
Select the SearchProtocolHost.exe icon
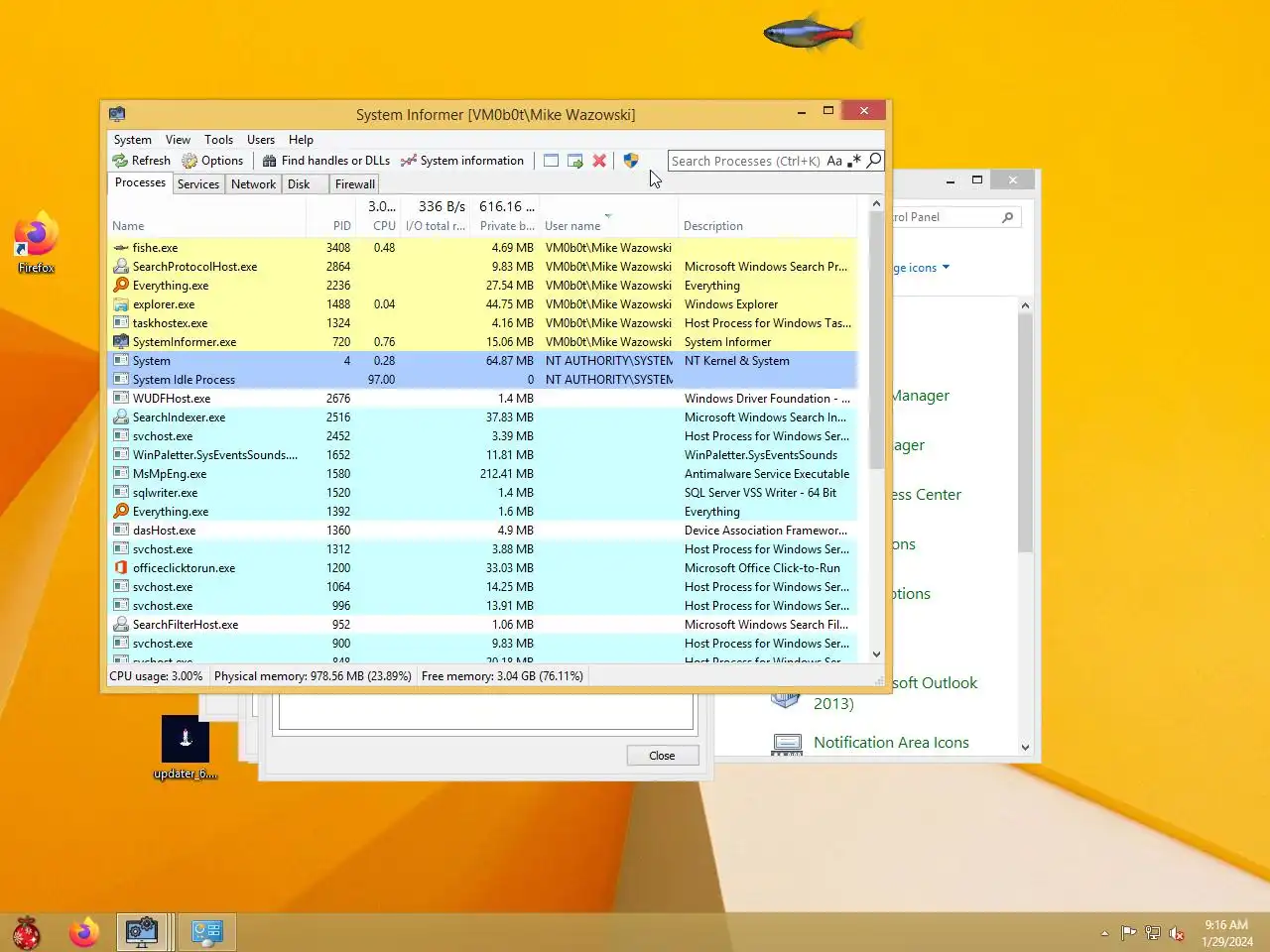[121, 267]
